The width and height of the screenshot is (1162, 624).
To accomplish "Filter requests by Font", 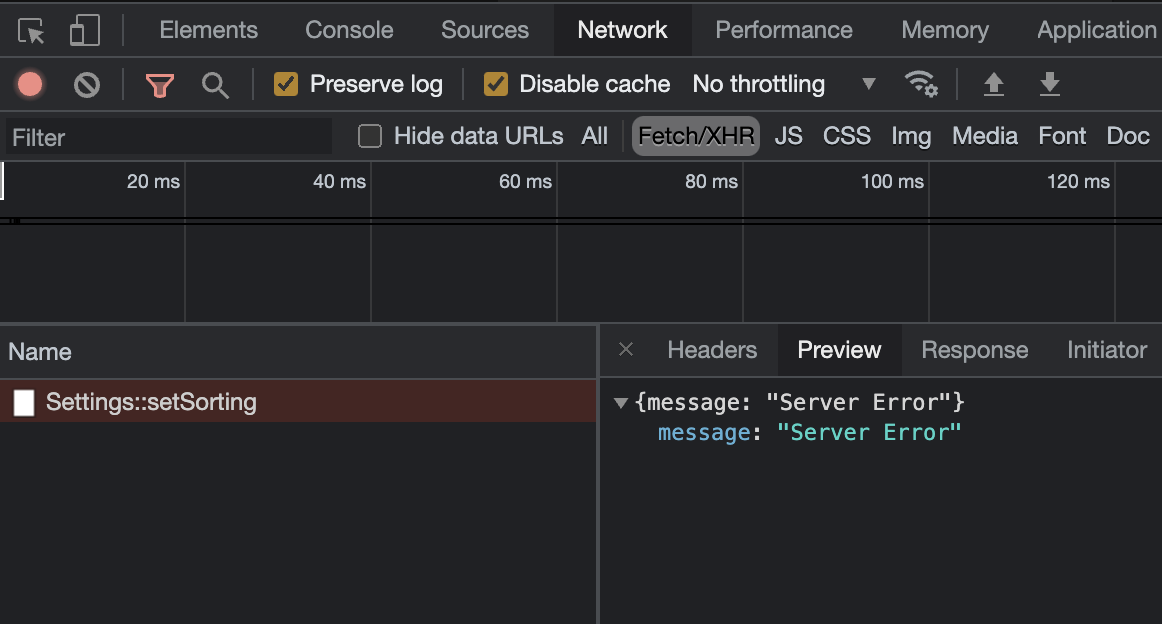I will coord(1062,136).
